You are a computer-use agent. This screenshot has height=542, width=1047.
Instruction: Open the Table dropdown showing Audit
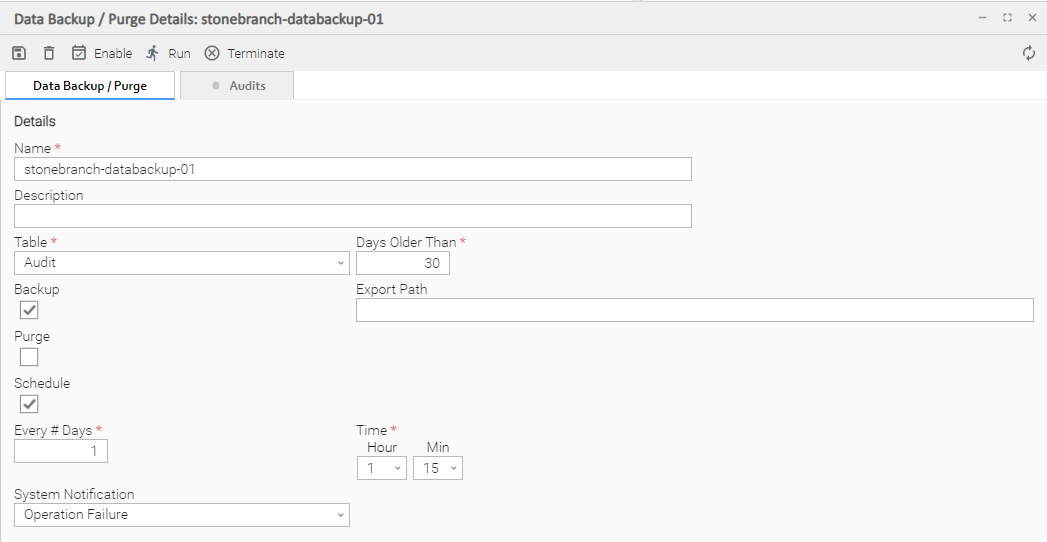[x=181, y=263]
